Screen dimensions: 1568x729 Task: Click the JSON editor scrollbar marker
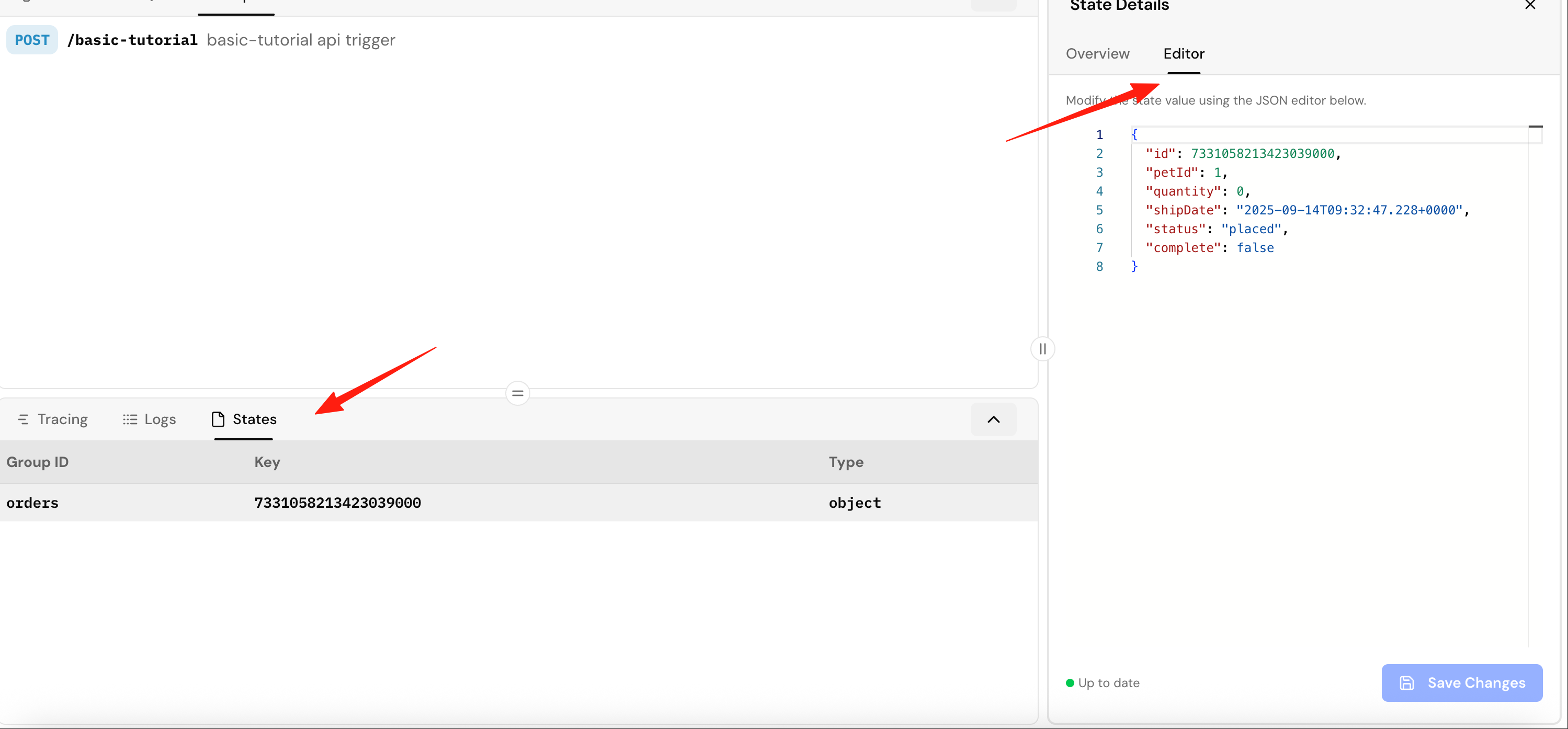[x=1535, y=127]
